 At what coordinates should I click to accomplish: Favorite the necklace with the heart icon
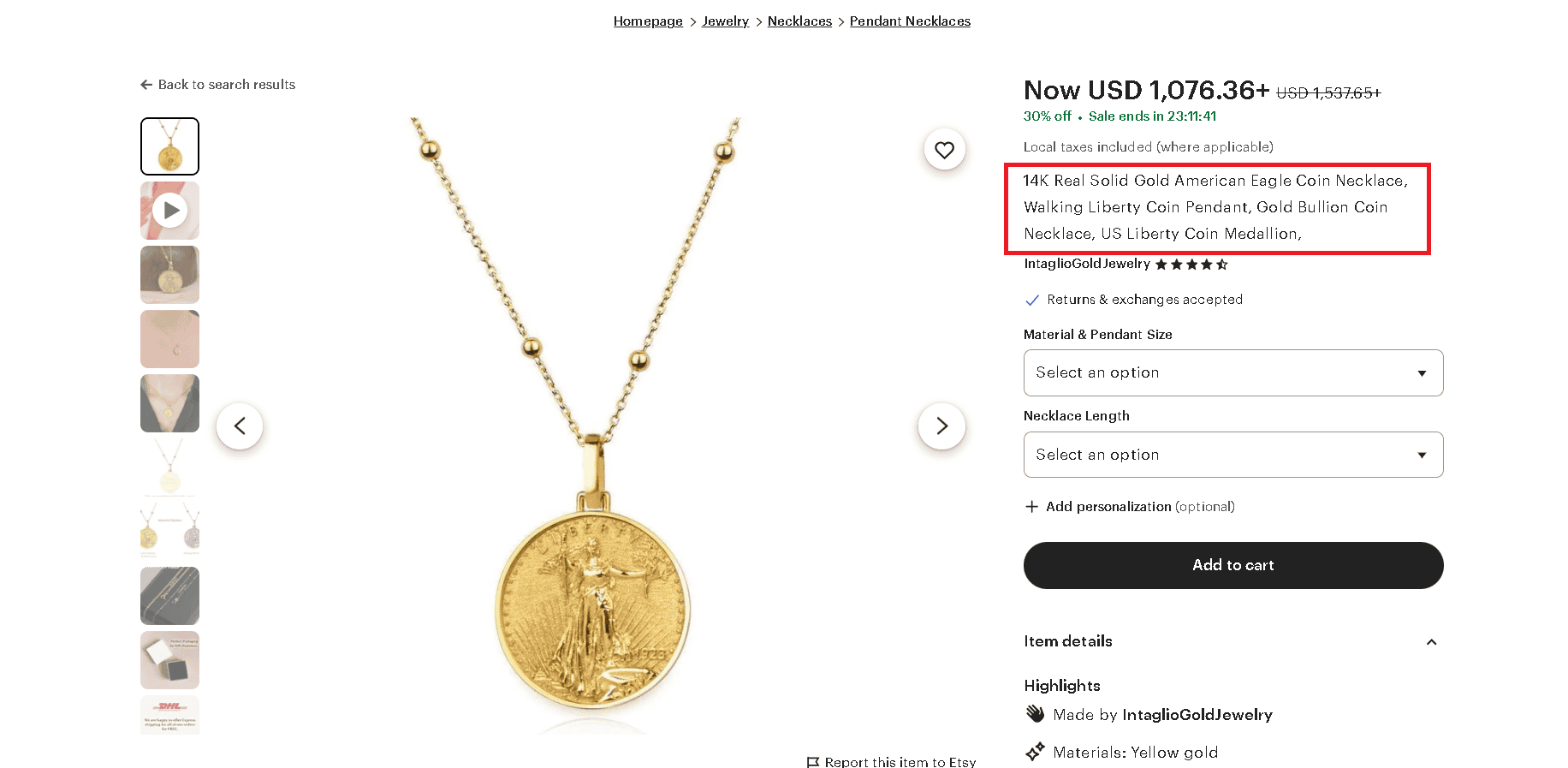point(944,149)
